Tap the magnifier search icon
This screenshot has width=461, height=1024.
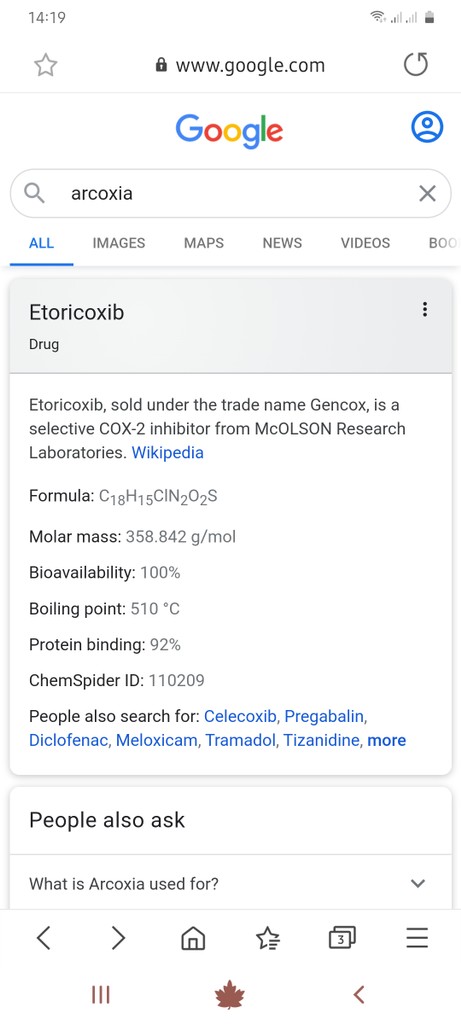[34, 193]
